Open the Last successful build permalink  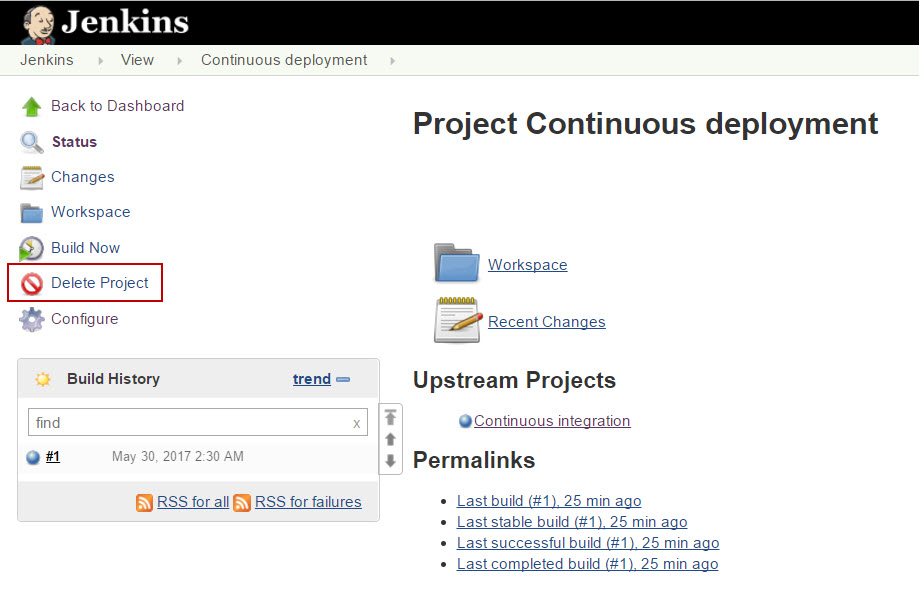coord(587,543)
